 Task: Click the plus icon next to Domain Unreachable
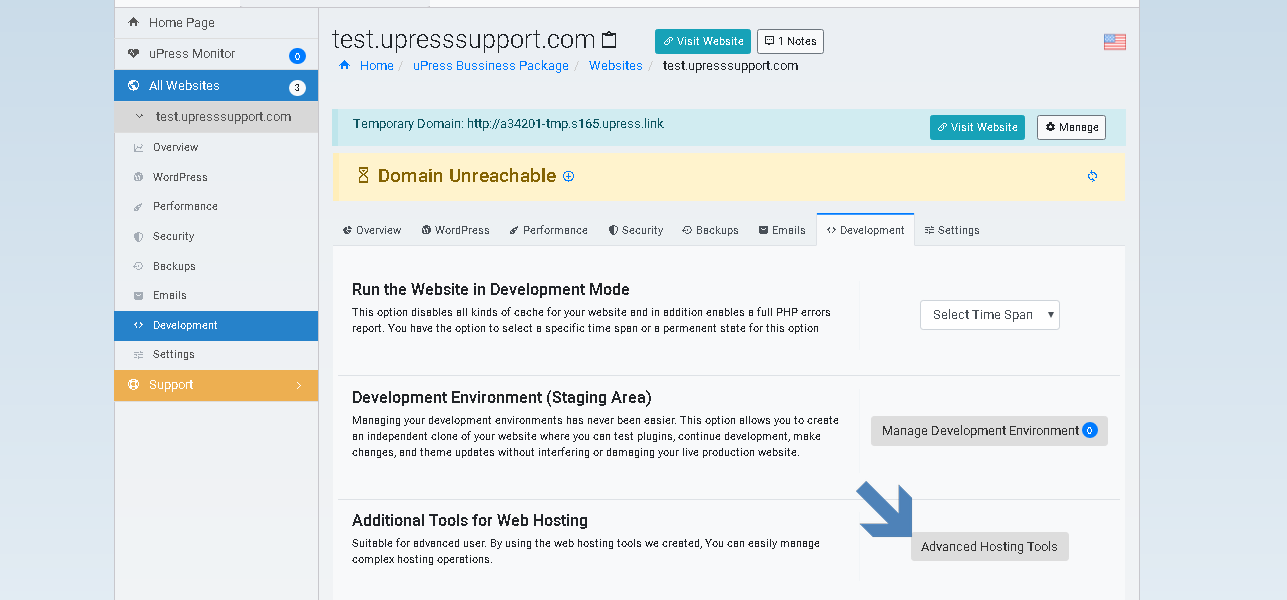click(569, 176)
